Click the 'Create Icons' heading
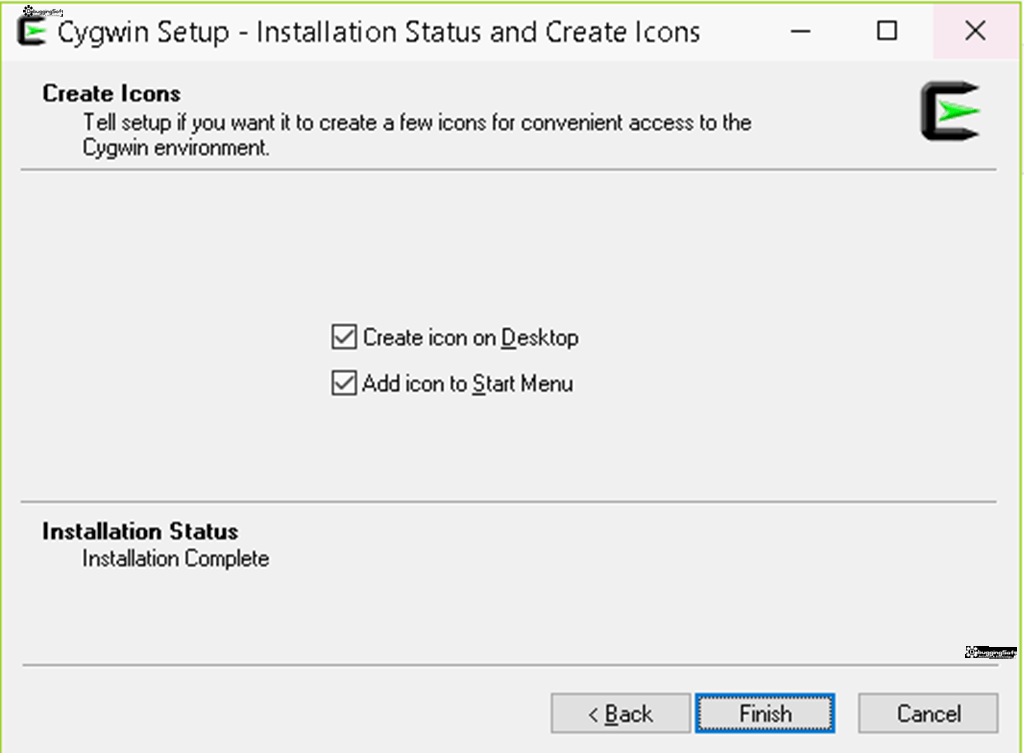 [112, 93]
